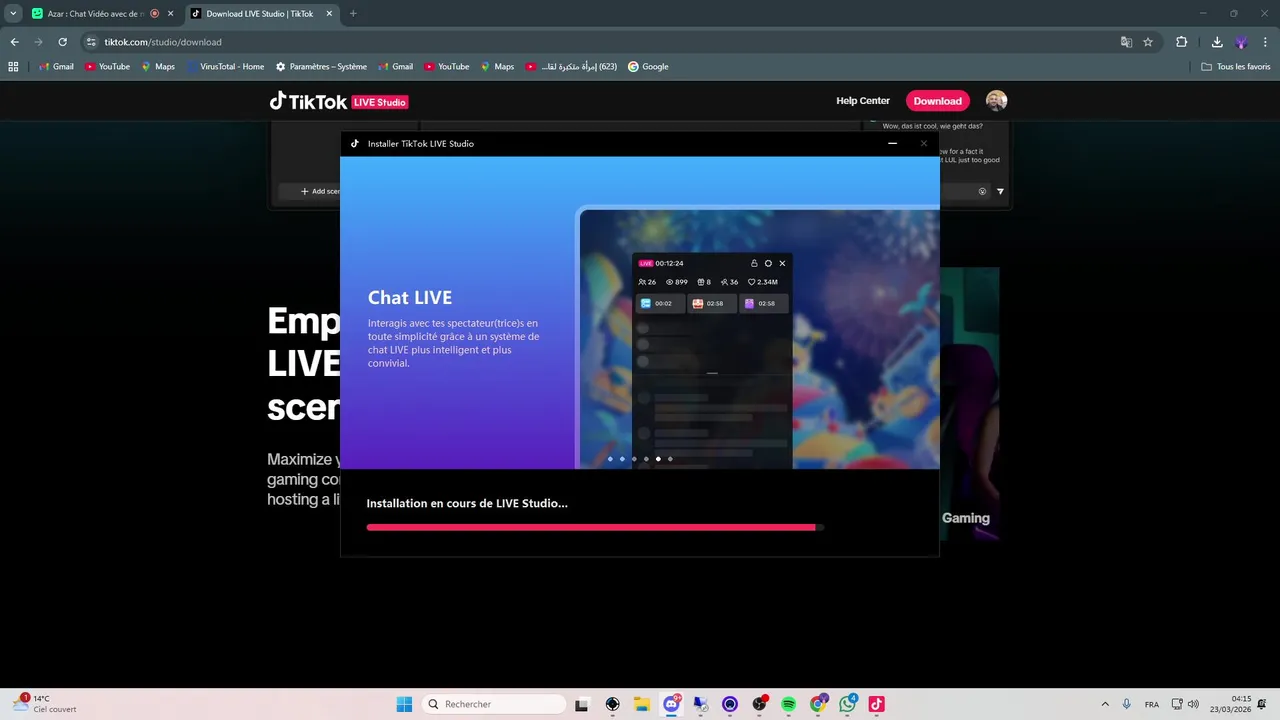
Task: Show Chrome downloads
Action: (1217, 42)
